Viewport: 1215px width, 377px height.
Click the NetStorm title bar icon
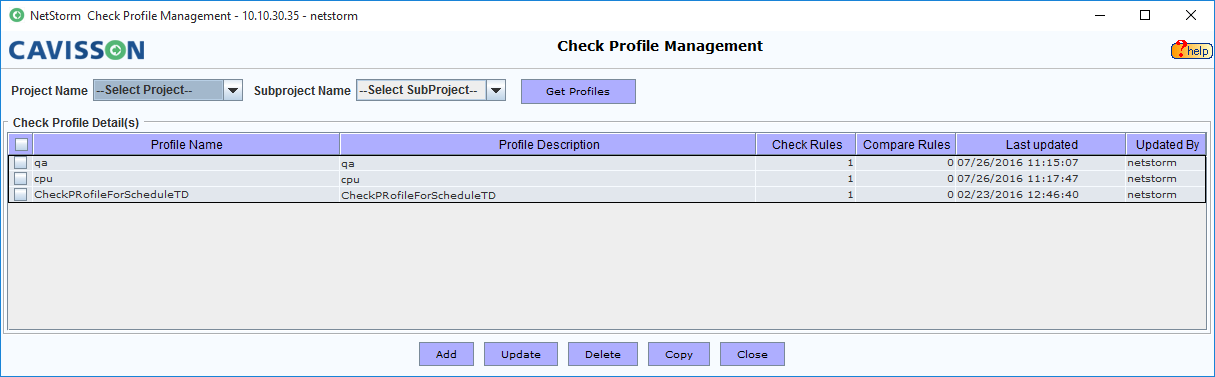click(16, 16)
